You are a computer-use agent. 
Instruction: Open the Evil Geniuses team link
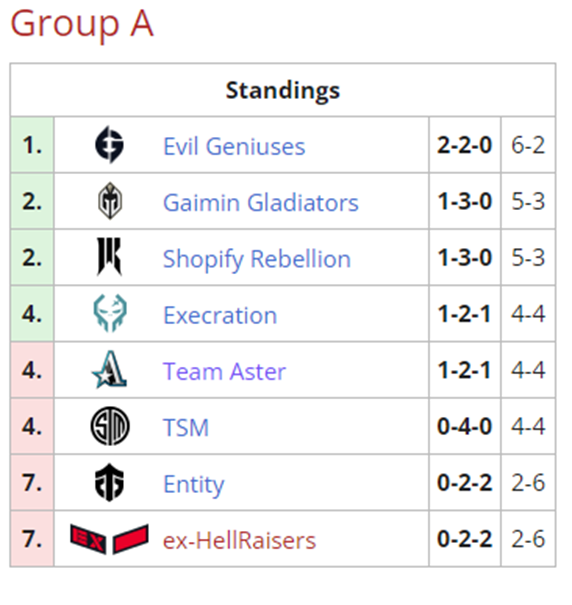tap(234, 146)
